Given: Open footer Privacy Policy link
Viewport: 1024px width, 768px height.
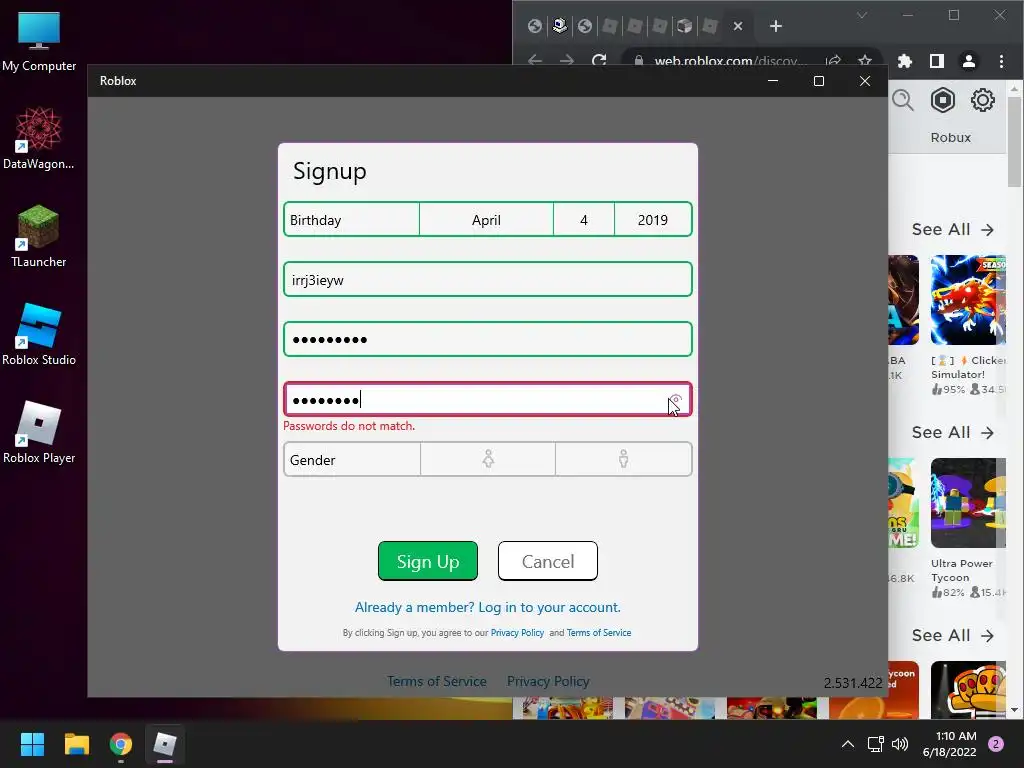Looking at the screenshot, I should (x=548, y=681).
